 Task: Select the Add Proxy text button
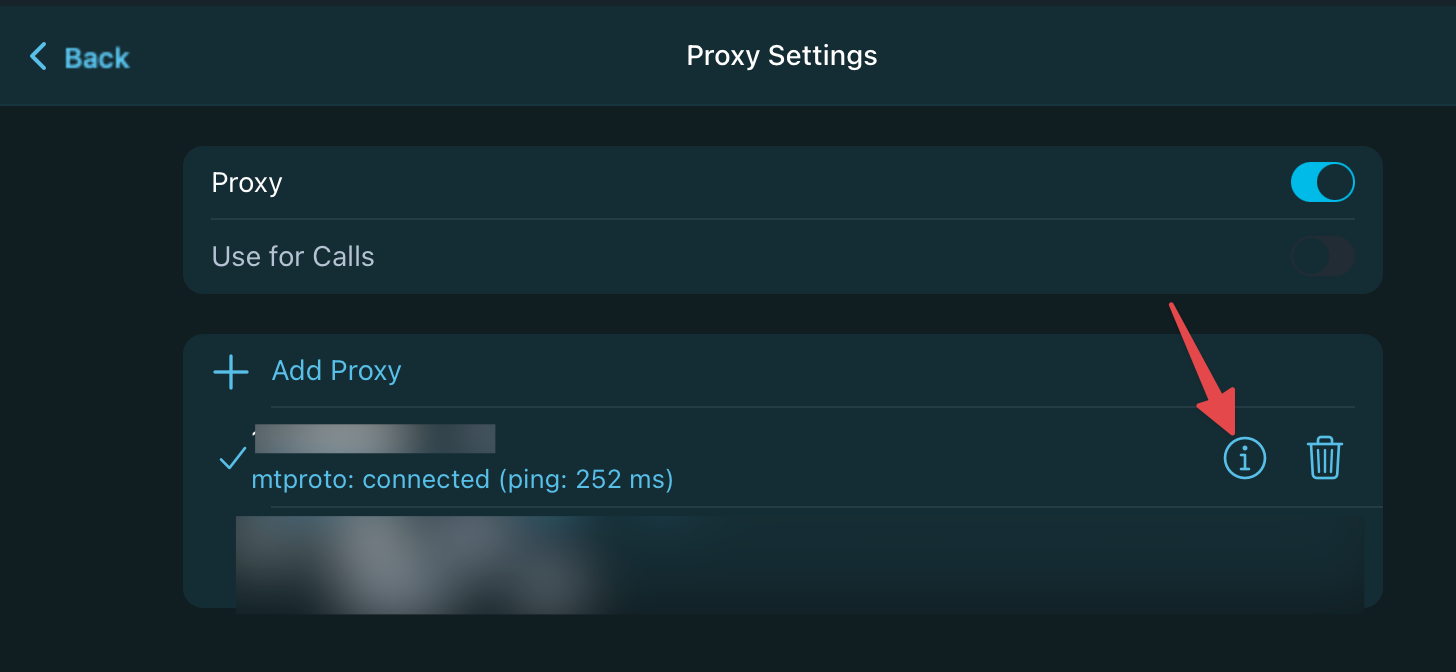coord(337,371)
